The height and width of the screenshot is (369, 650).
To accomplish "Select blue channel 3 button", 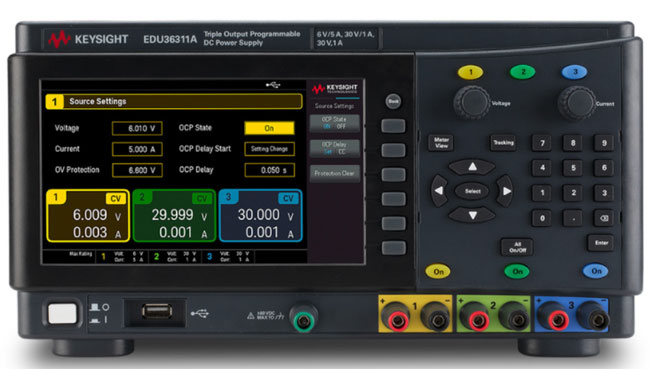I will coord(574,72).
